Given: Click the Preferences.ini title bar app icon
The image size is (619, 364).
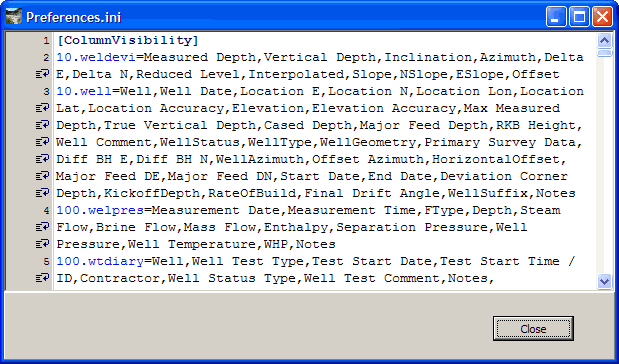Looking at the screenshot, I should (x=14, y=17).
